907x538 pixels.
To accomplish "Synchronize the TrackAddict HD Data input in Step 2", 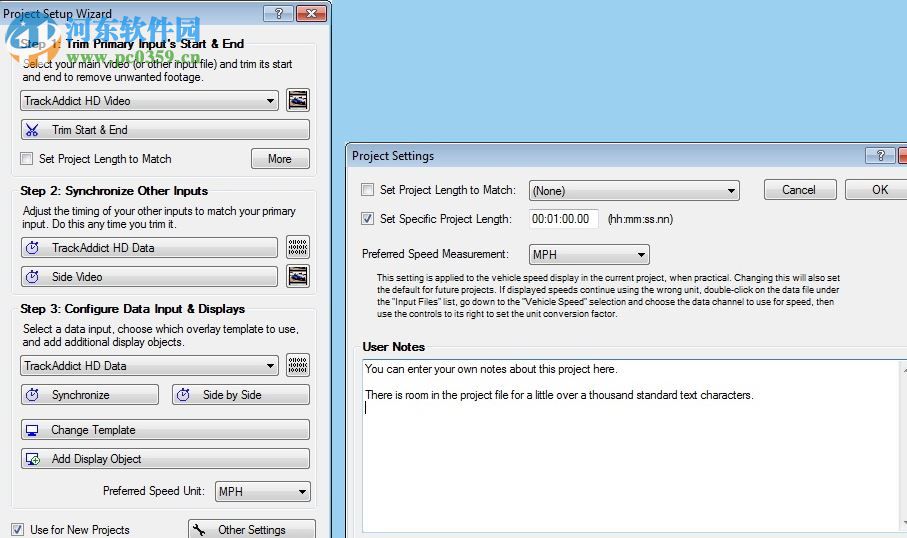I will click(x=149, y=248).
